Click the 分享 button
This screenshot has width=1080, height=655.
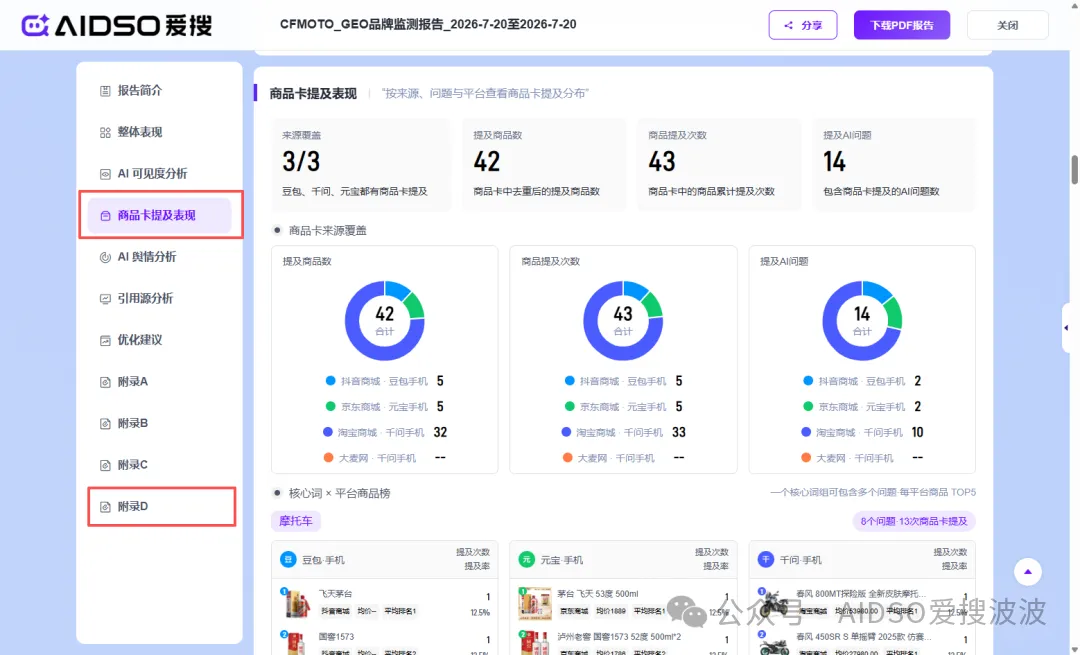802,25
